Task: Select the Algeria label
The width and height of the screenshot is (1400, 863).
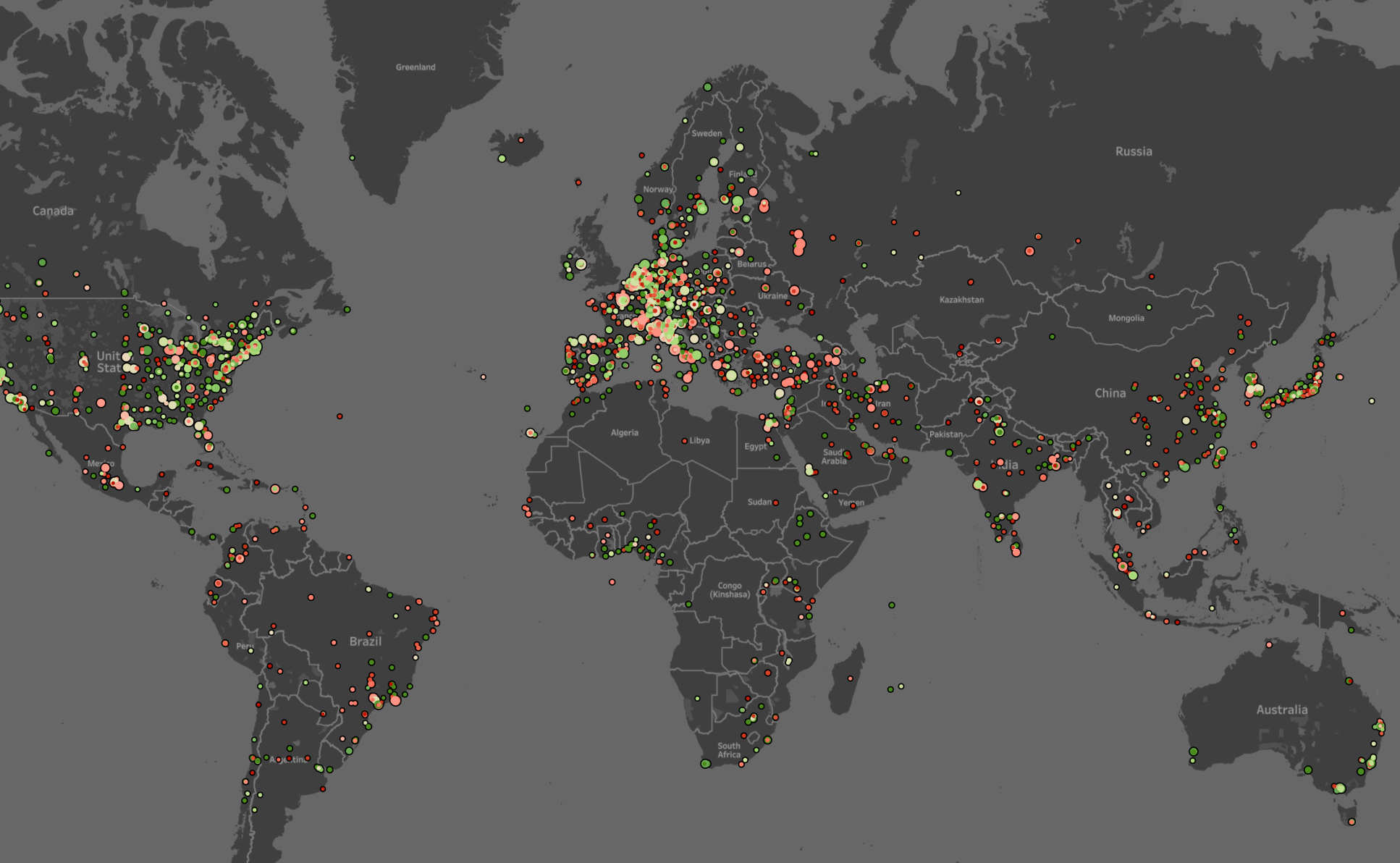Action: (624, 433)
